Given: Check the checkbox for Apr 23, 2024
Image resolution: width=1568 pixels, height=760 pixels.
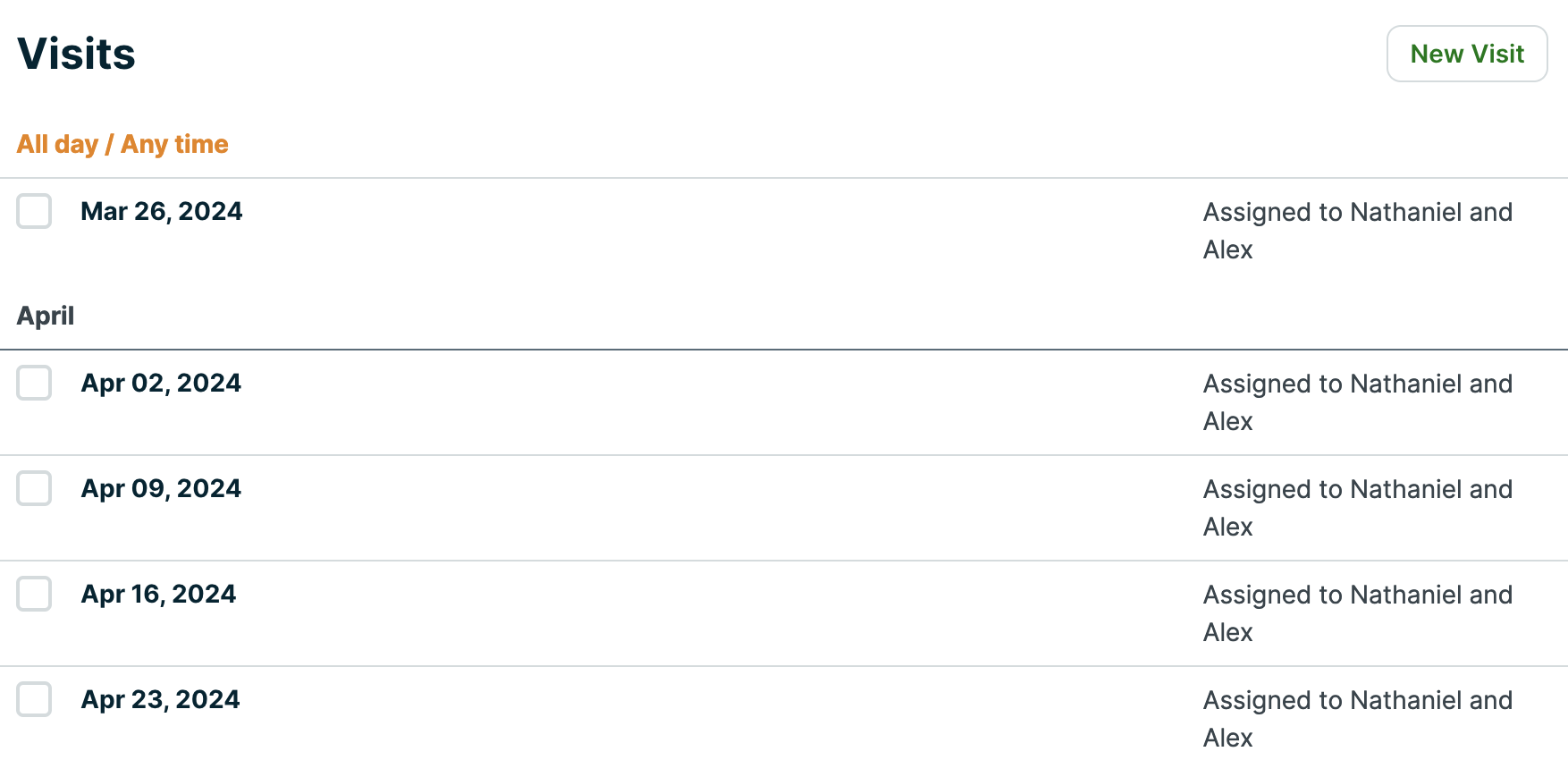Looking at the screenshot, I should (33, 700).
